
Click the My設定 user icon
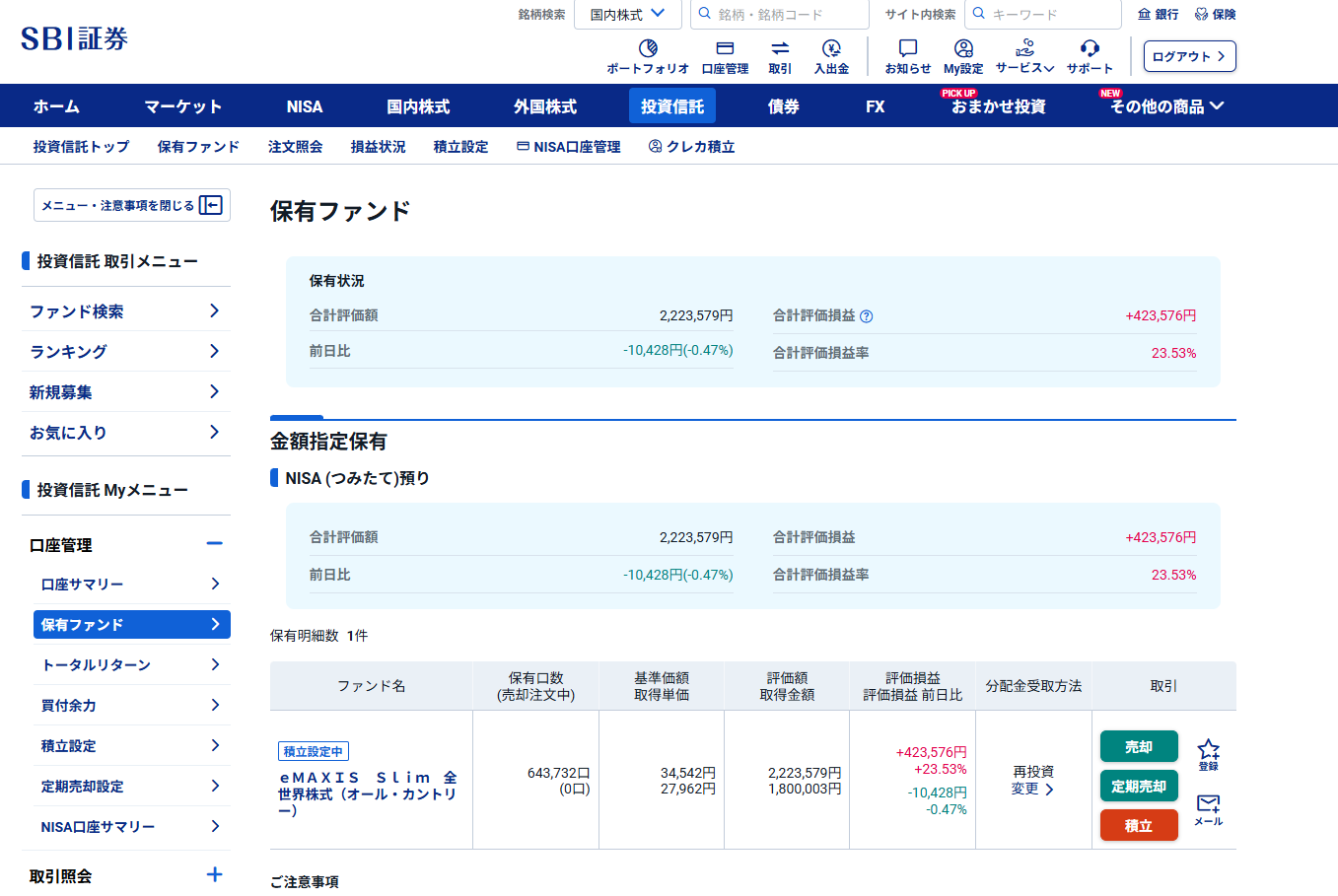point(963,49)
